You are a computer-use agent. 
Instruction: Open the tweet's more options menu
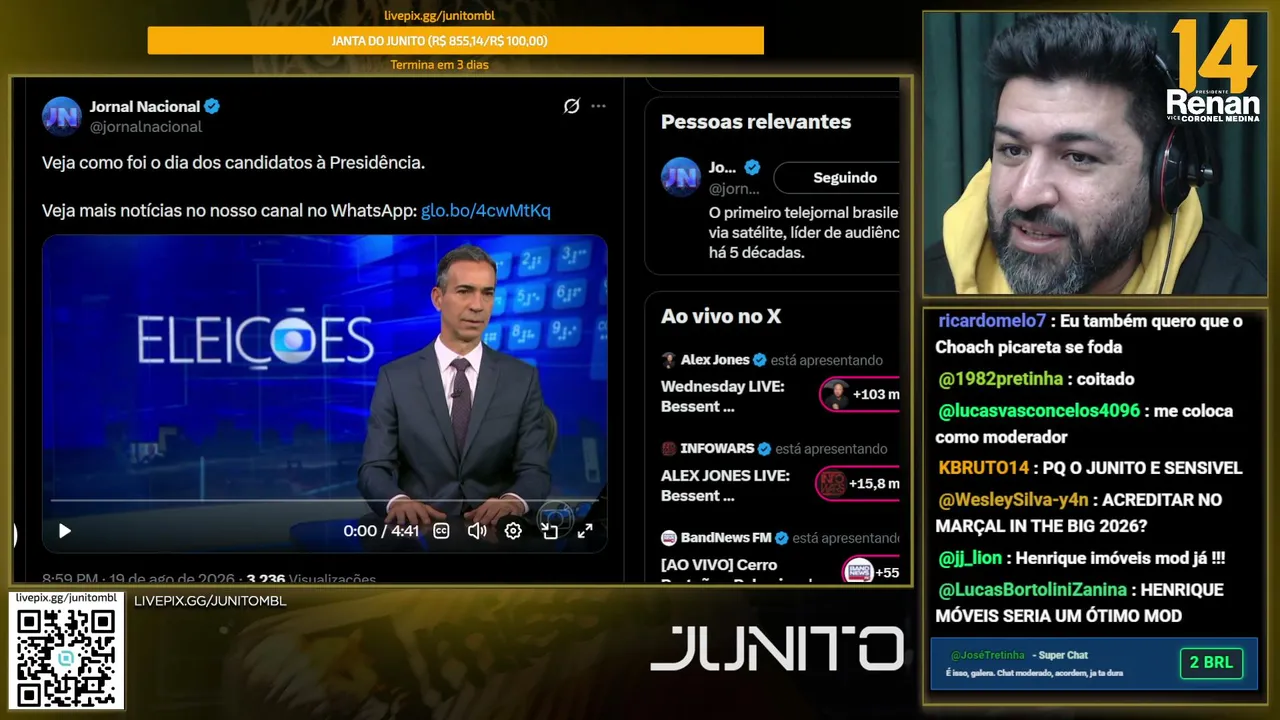tap(598, 106)
